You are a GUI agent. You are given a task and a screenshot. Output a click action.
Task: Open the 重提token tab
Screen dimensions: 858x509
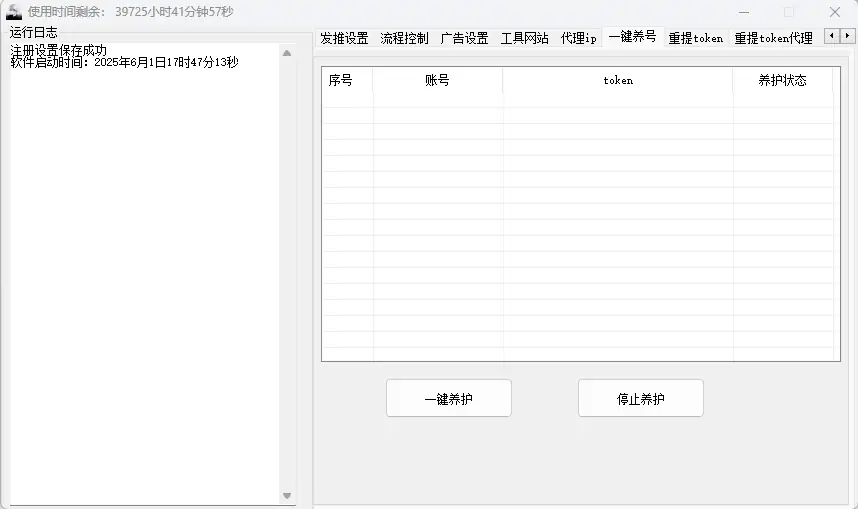pyautogui.click(x=696, y=38)
